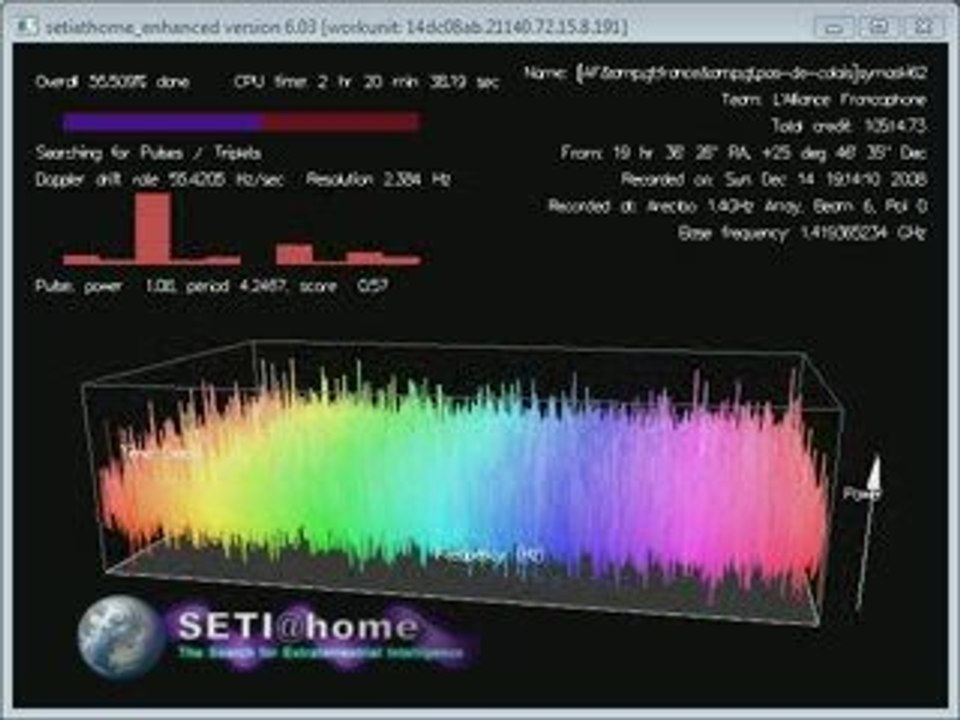Click 'The Search for Extraterrestrial Intelligence' tagline
Image resolution: width=960 pixels, height=720 pixels.
click(x=321, y=653)
